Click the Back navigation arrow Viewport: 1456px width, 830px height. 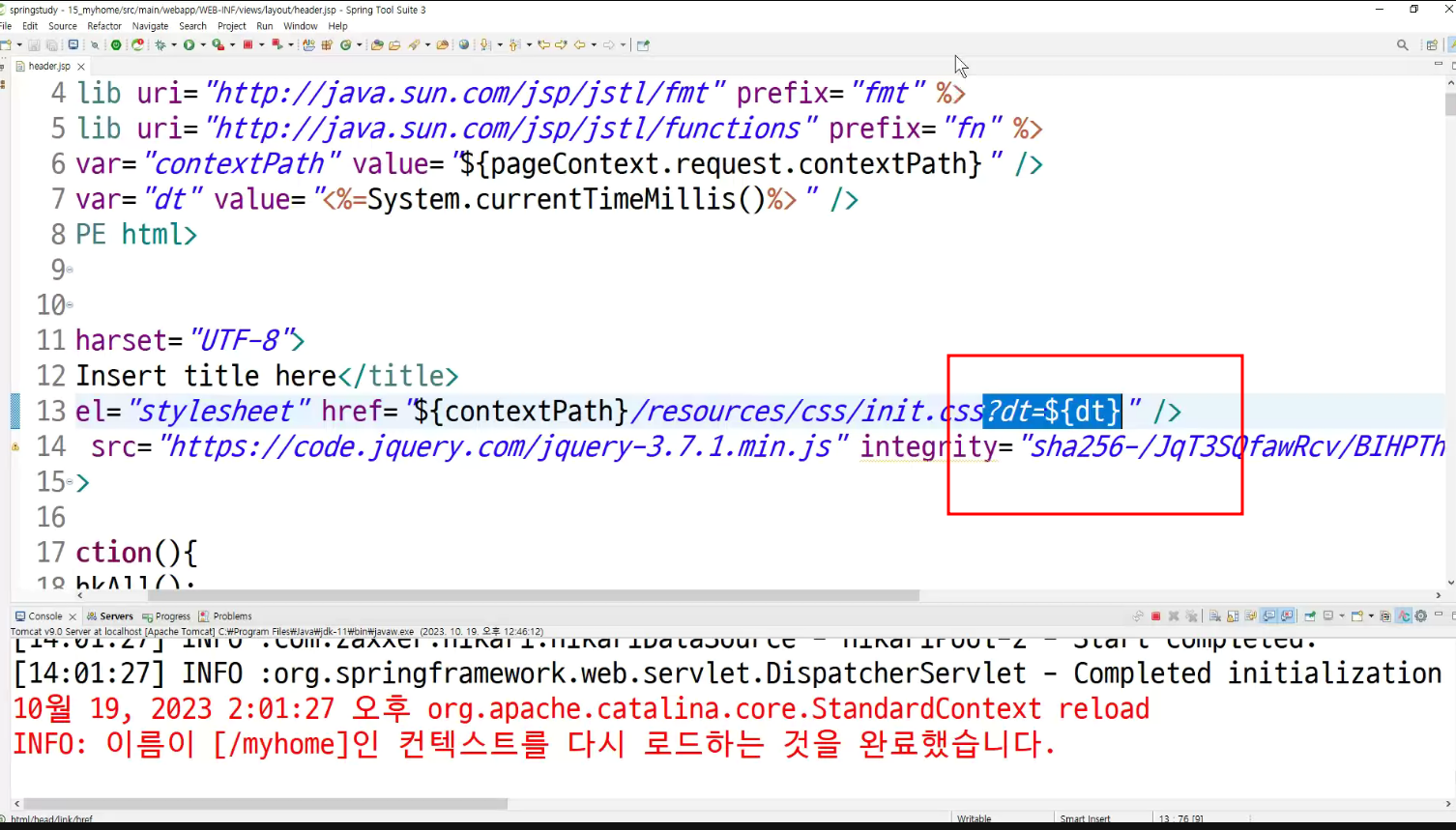580,44
